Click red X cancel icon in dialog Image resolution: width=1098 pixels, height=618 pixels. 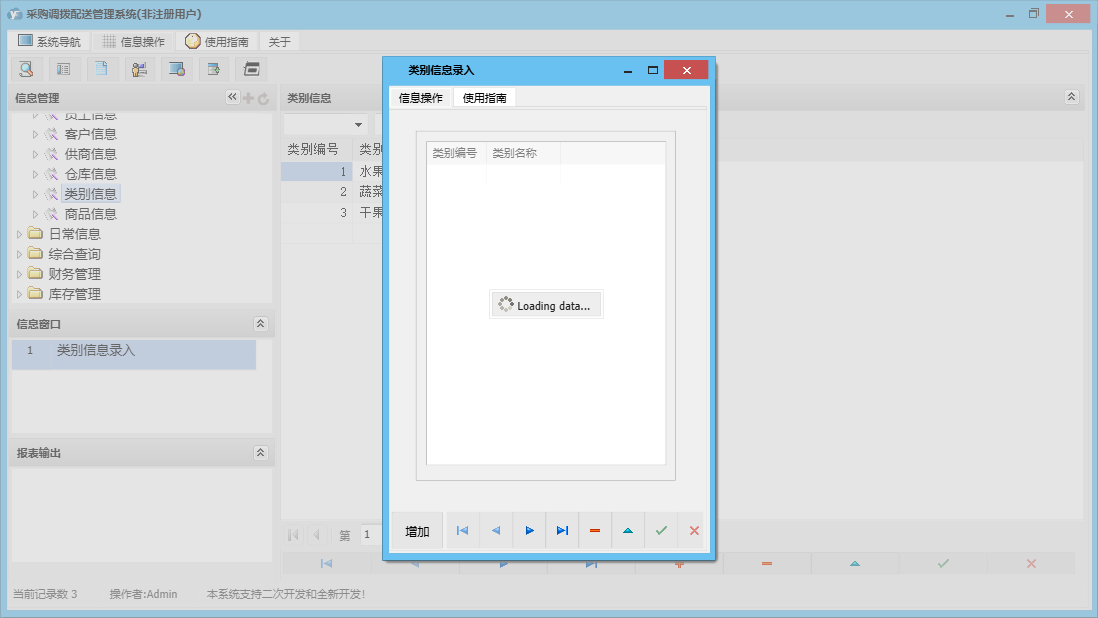coord(694,531)
